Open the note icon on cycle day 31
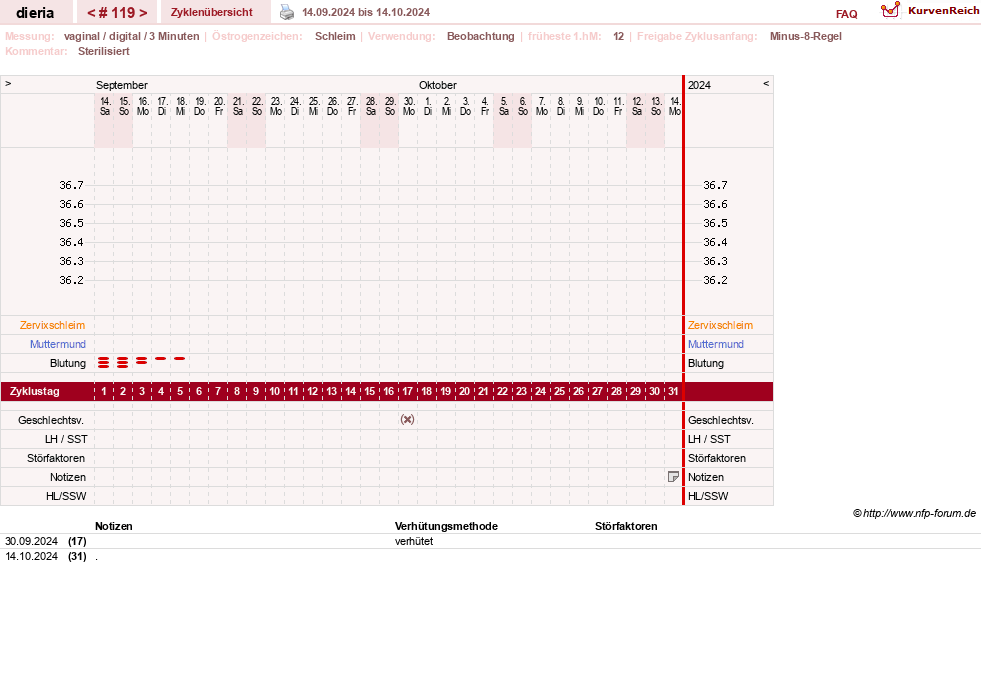Screen dimensions: 981x685 [673, 477]
